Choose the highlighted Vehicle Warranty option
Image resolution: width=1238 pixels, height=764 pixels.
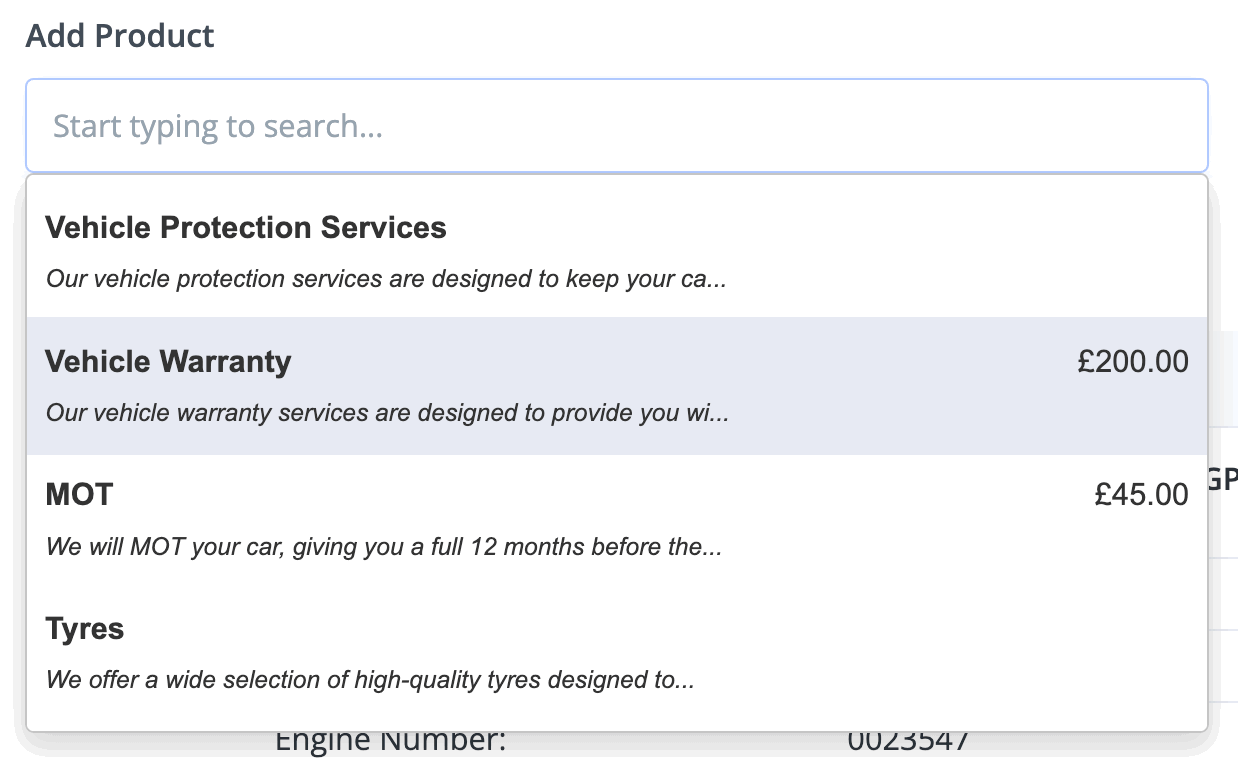point(617,386)
